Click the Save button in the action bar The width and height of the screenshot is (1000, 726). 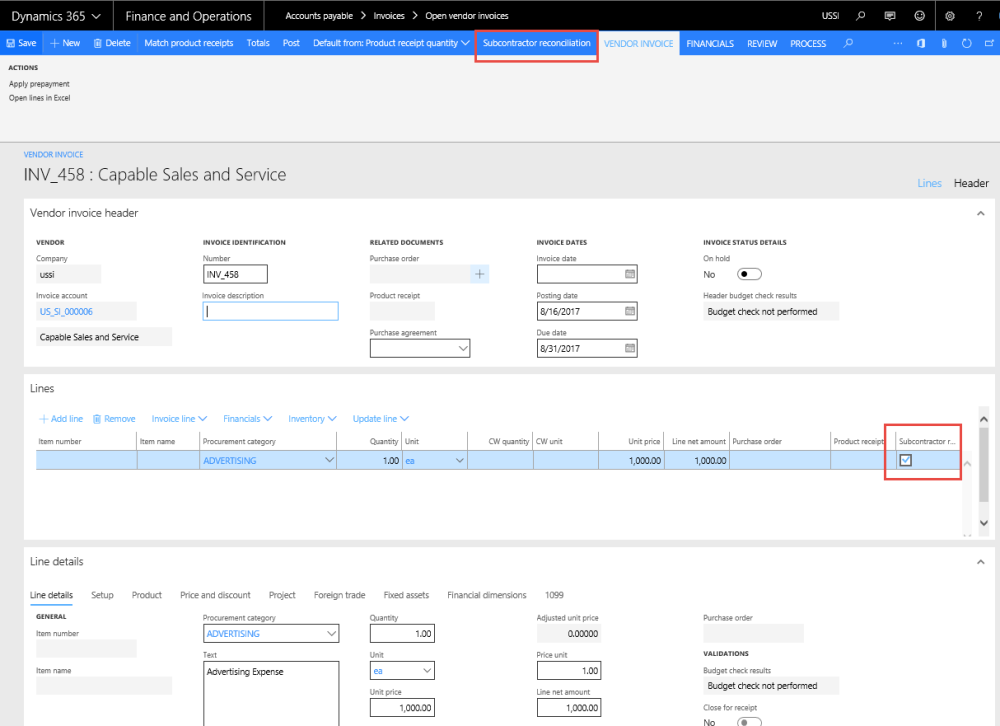[x=21, y=43]
